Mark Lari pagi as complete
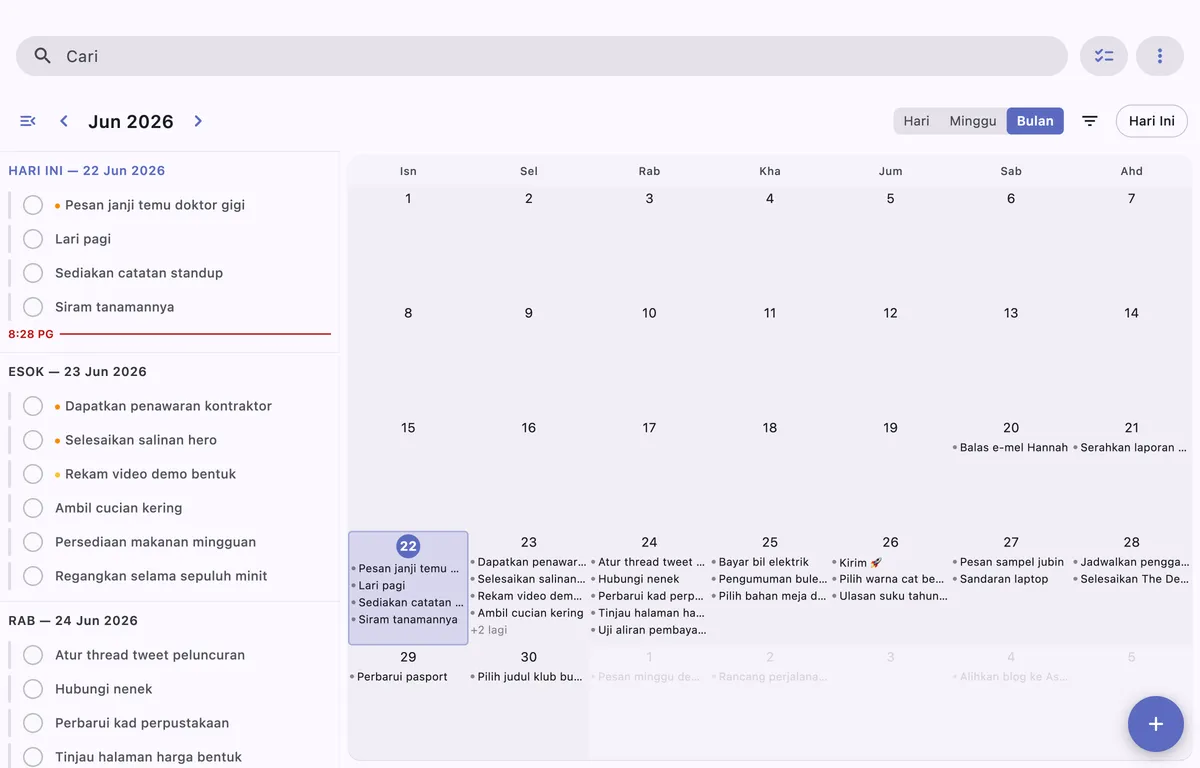Viewport: 1200px width, 768px height. pyautogui.click(x=33, y=239)
